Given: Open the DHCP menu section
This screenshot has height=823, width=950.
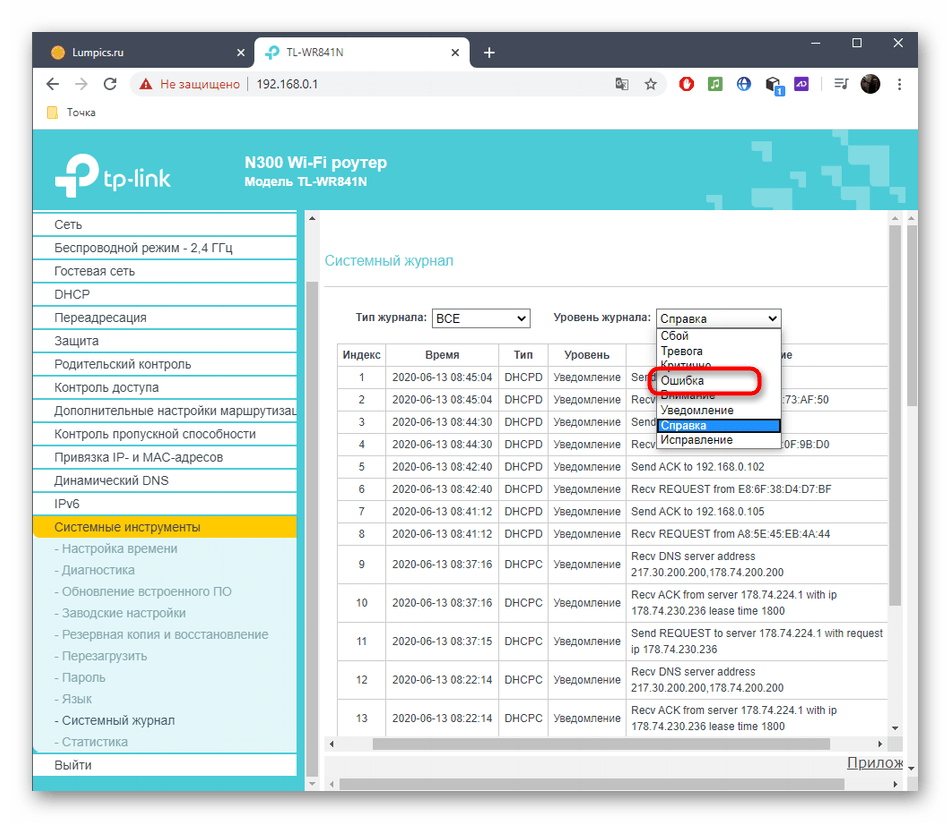Looking at the screenshot, I should coord(164,295).
